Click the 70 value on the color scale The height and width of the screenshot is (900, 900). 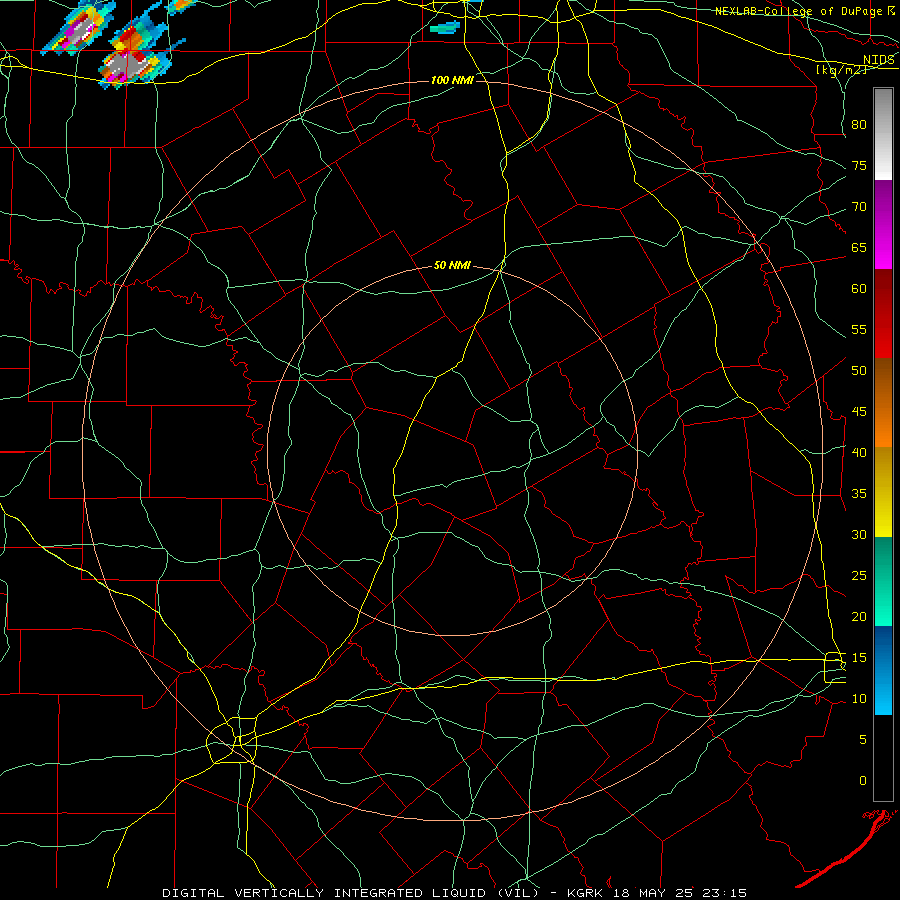pos(859,207)
